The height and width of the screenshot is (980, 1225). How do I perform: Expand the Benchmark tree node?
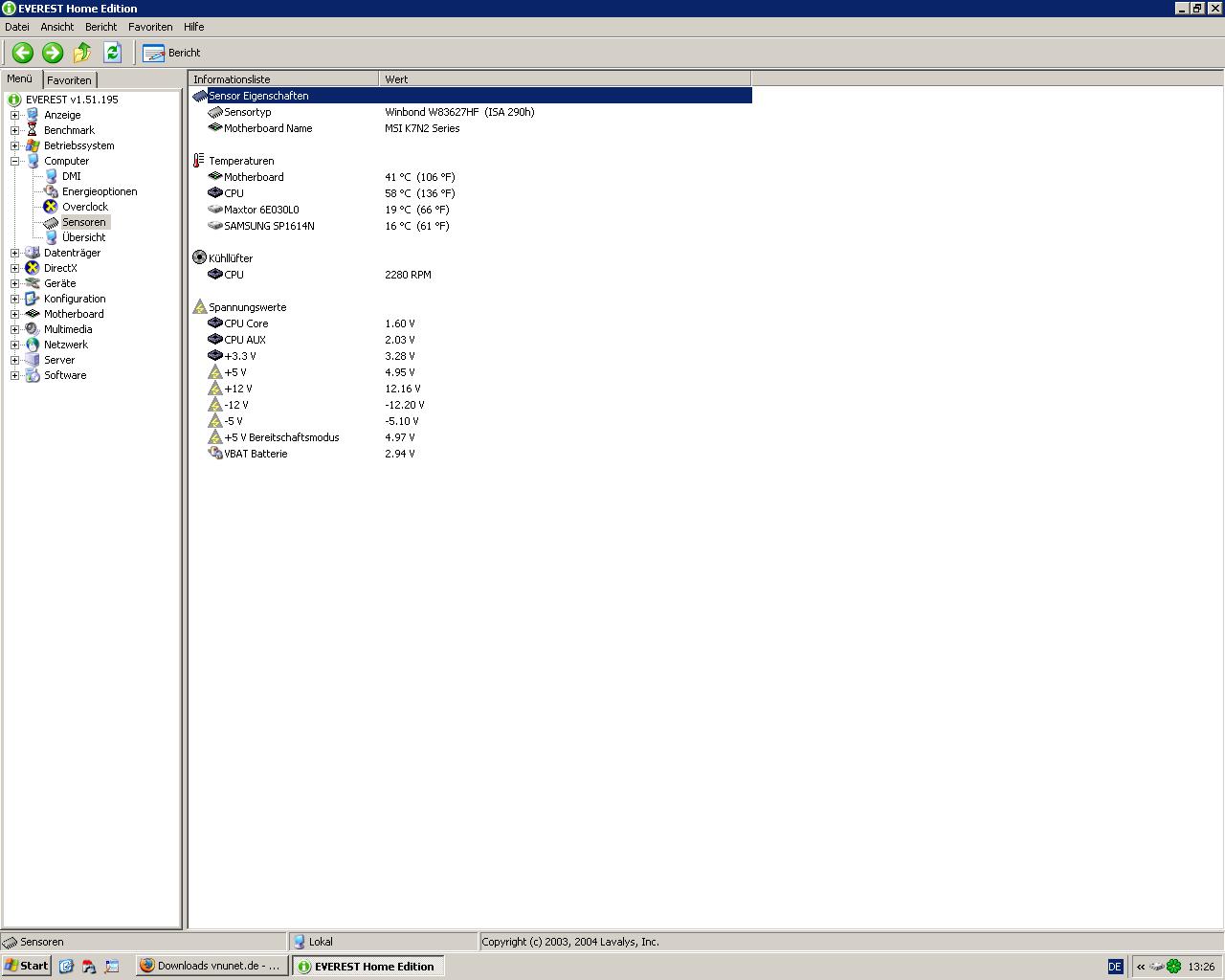tap(14, 130)
